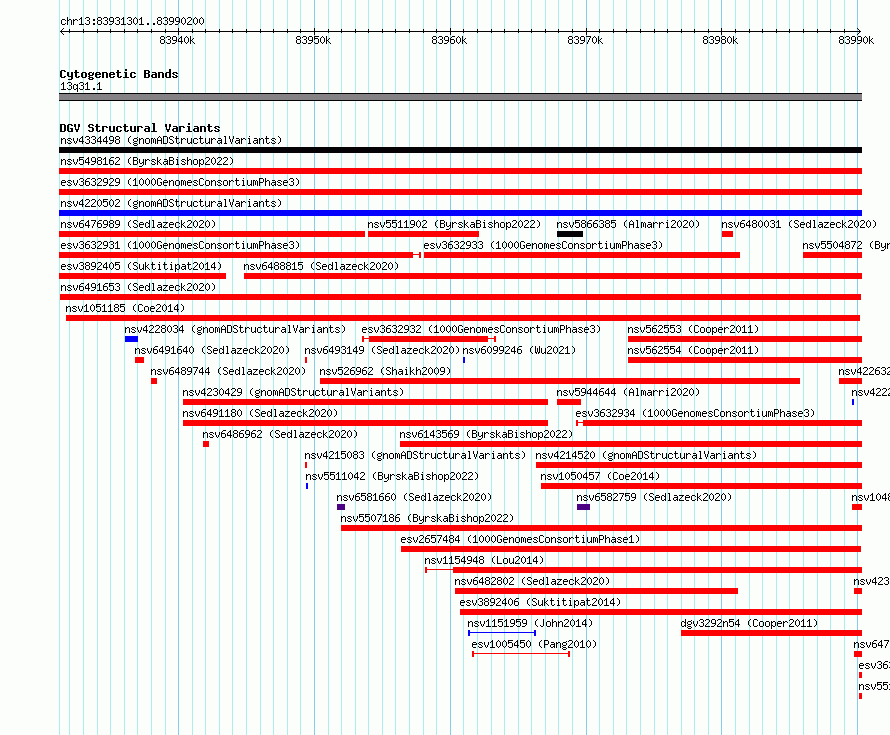Click nsv1050457 (Coe2014) label
The height and width of the screenshot is (735, 890).
[x=600, y=476]
